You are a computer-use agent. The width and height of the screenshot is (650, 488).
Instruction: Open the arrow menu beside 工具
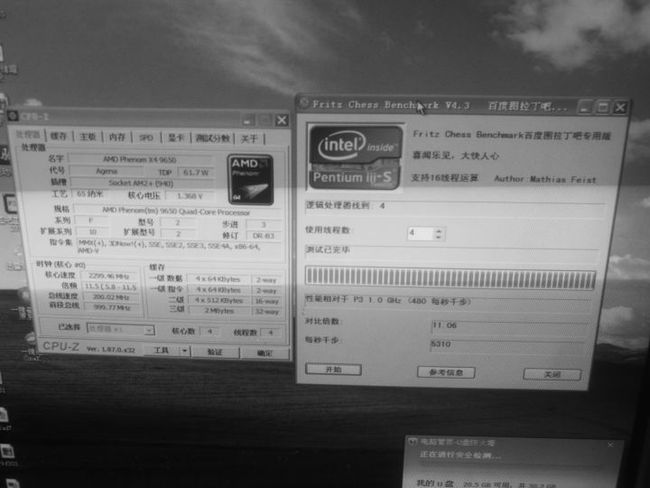[x=184, y=351]
